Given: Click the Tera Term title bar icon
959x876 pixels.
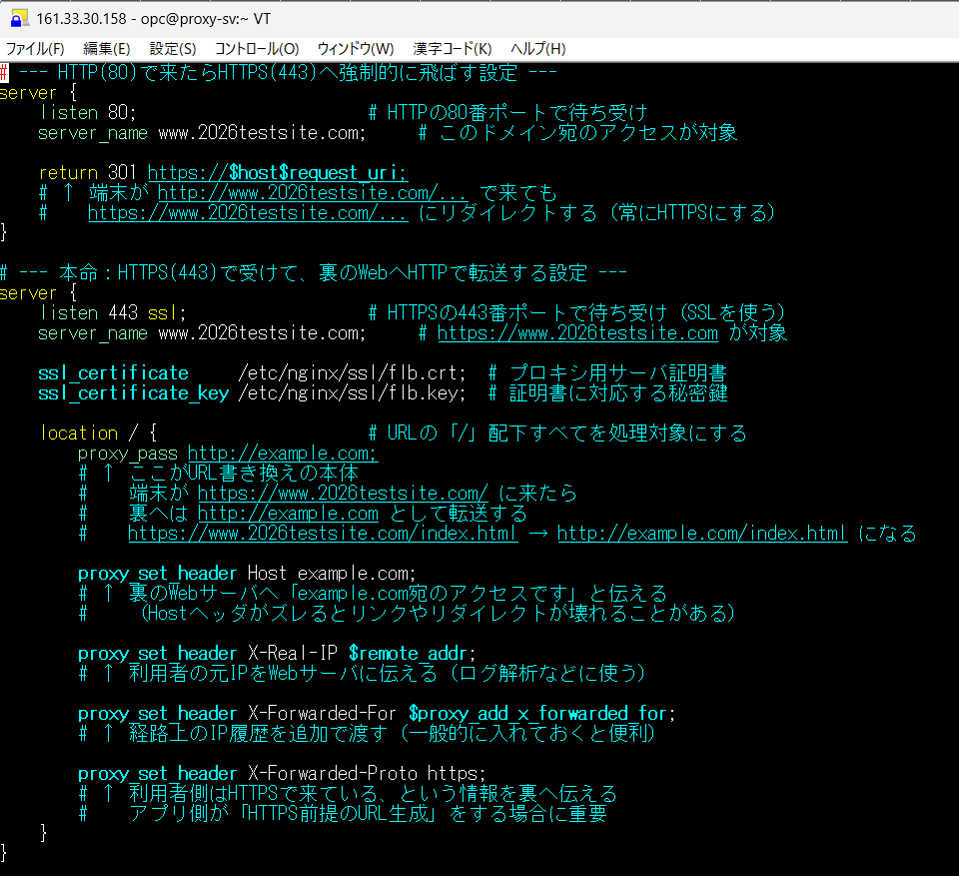Looking at the screenshot, I should pyautogui.click(x=18, y=20).
